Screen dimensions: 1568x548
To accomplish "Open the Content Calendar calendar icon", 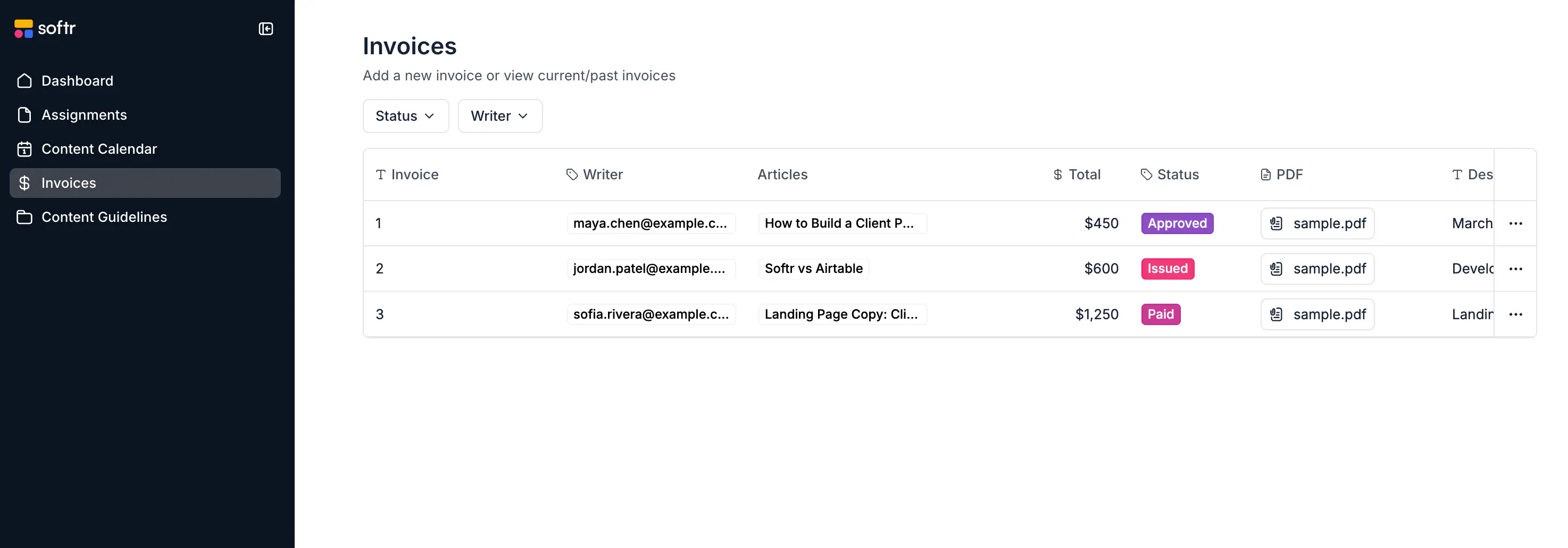I will click(24, 148).
